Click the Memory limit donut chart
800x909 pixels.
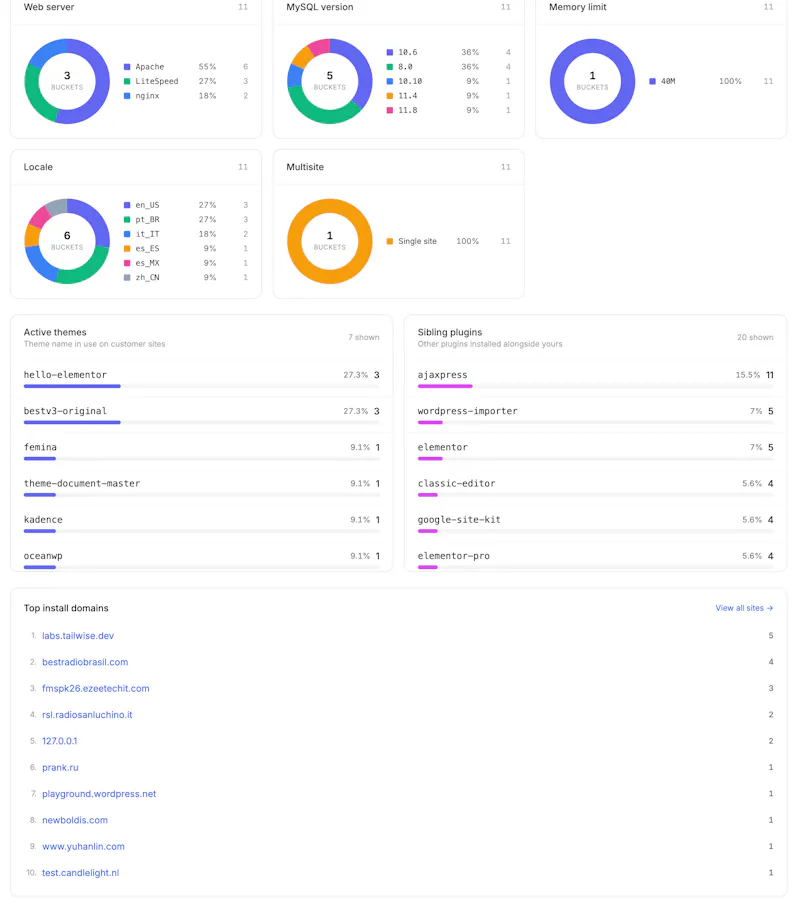pos(592,81)
